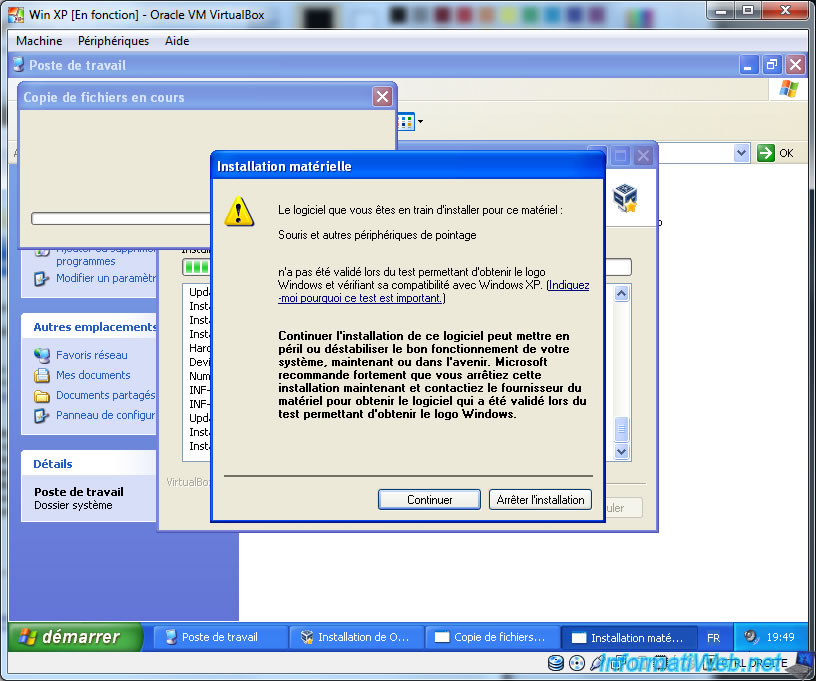Expand the address bar dropdown arrow
Screen dimensions: 816x681
(742, 153)
